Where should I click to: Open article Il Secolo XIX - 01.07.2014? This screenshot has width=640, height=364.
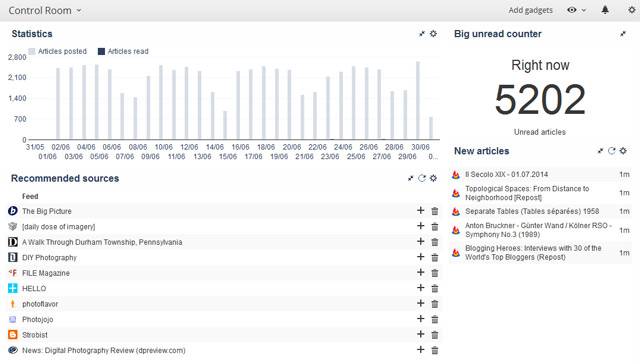click(x=507, y=175)
